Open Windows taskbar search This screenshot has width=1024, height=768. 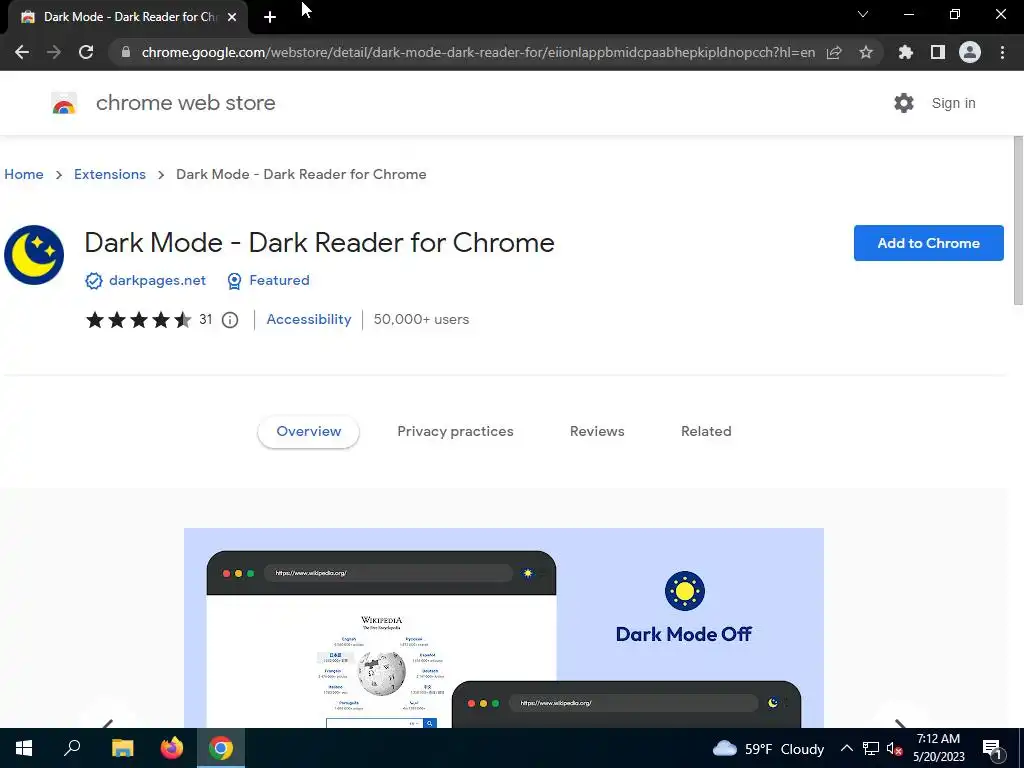72,748
